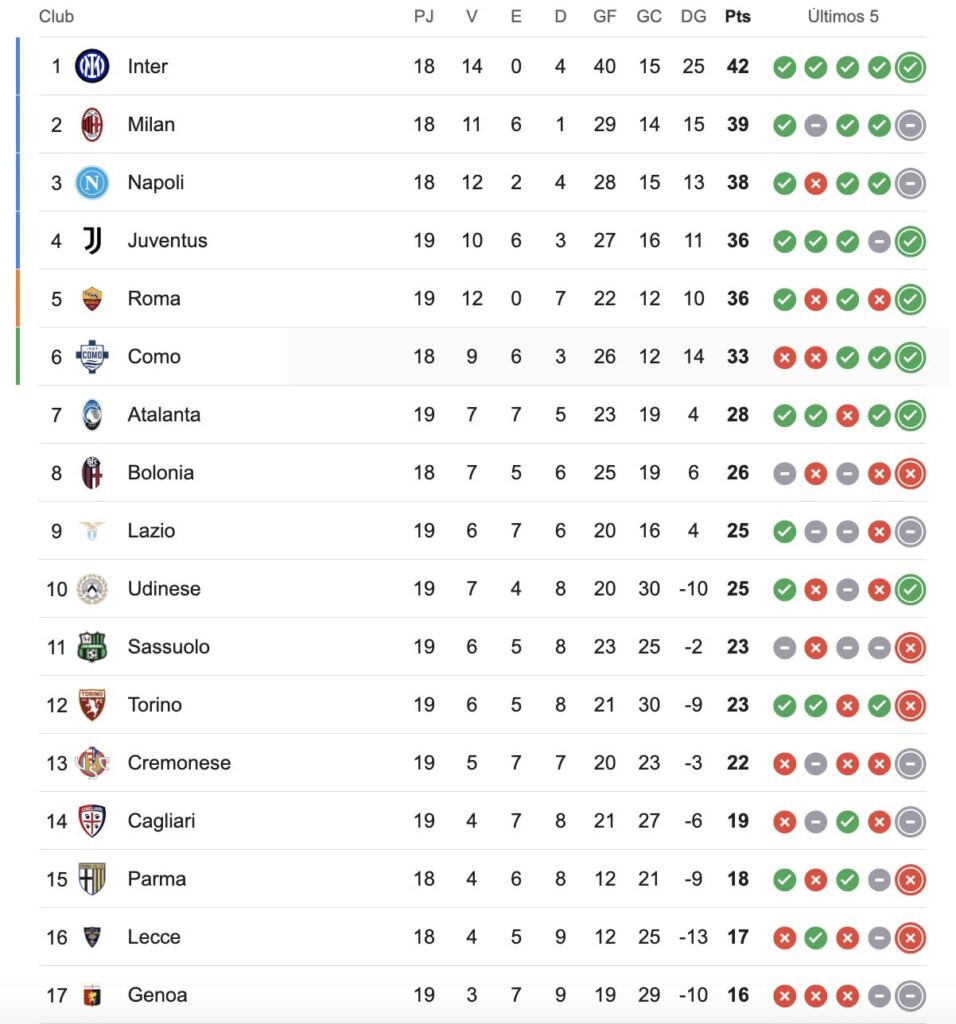Click the Juventus club logo
The width and height of the screenshot is (956, 1024).
tap(92, 240)
